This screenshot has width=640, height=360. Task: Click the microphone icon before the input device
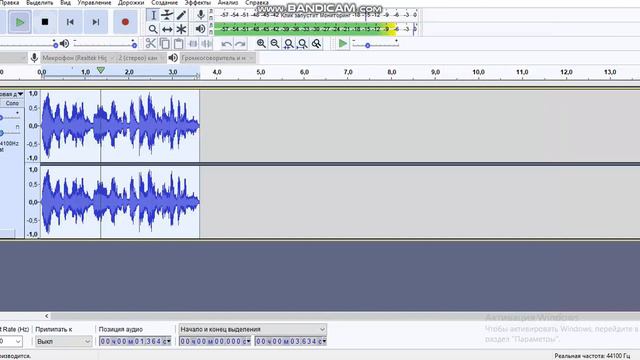34,58
